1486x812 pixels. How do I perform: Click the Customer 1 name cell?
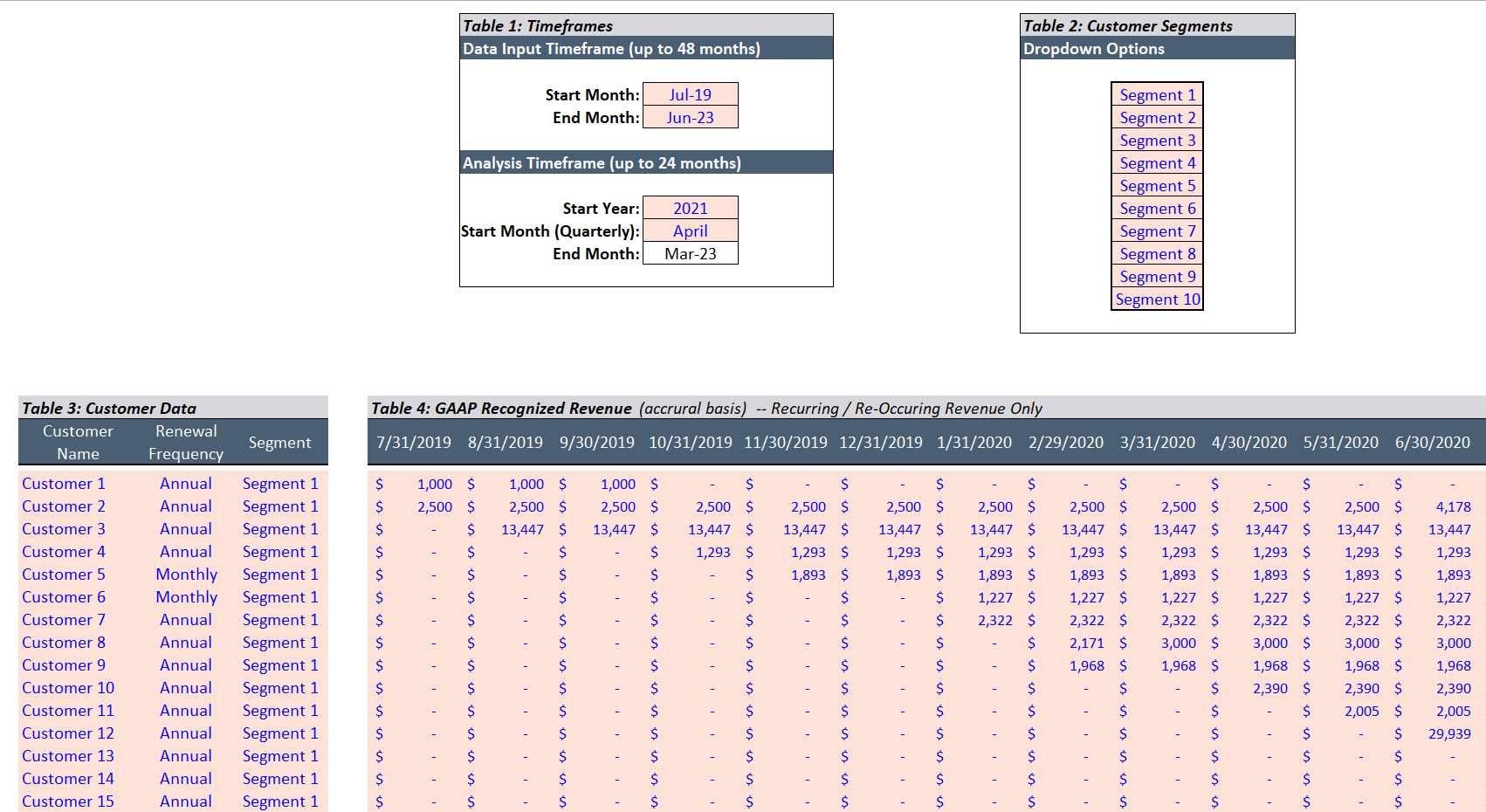pyautogui.click(x=63, y=483)
